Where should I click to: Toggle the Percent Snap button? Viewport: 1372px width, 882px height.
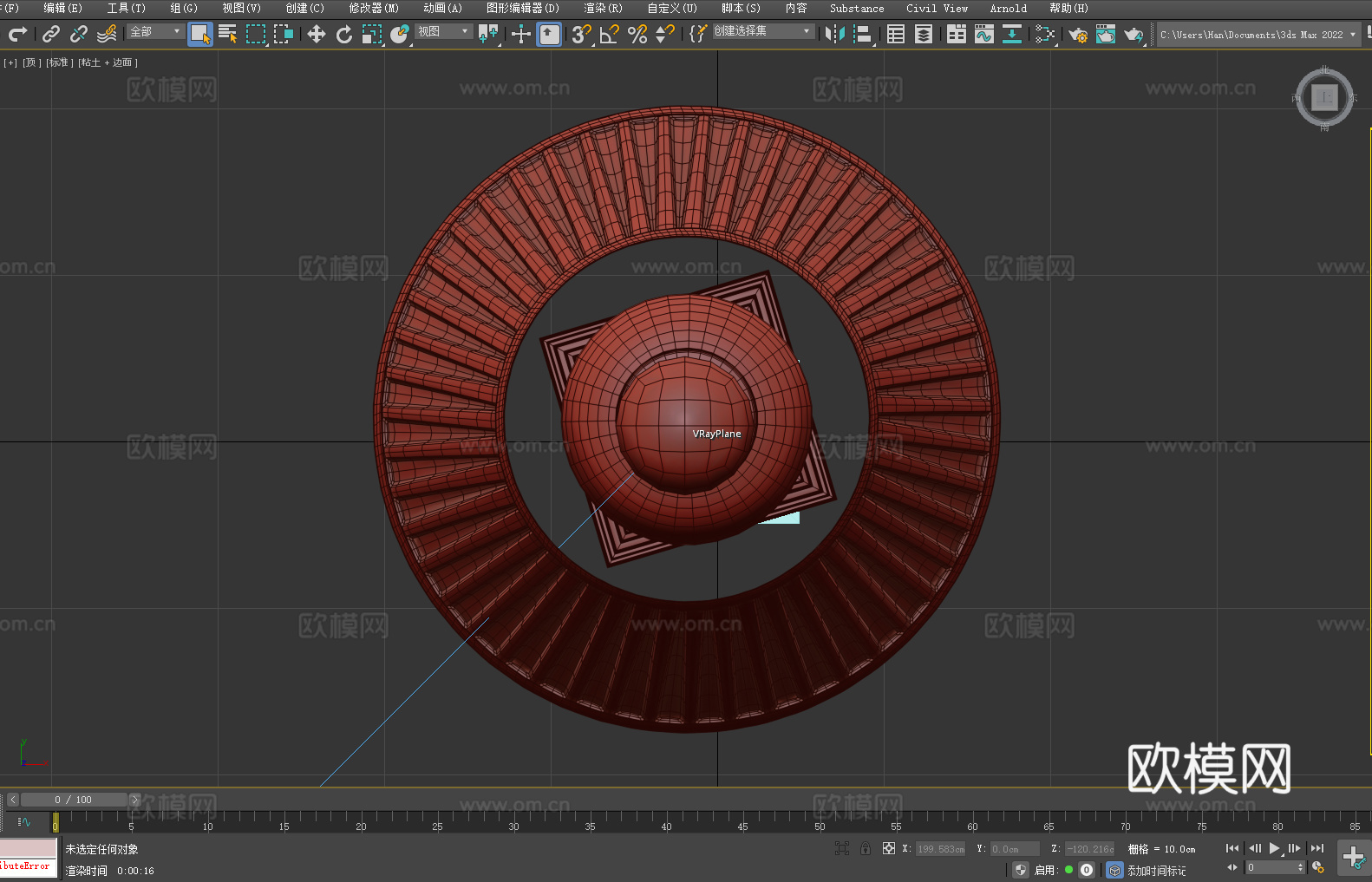coord(637,34)
